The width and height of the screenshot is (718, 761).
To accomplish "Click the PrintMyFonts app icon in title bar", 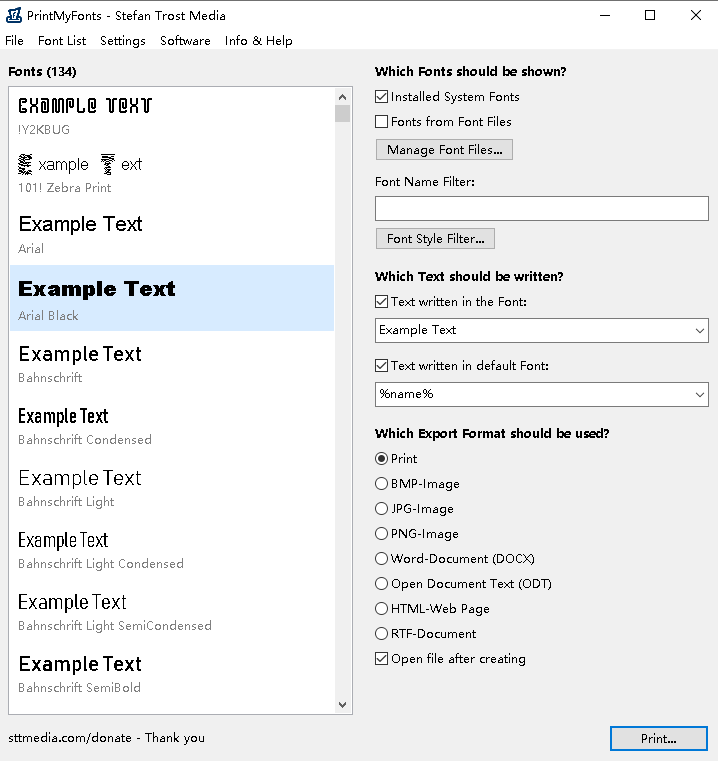I will (x=14, y=15).
